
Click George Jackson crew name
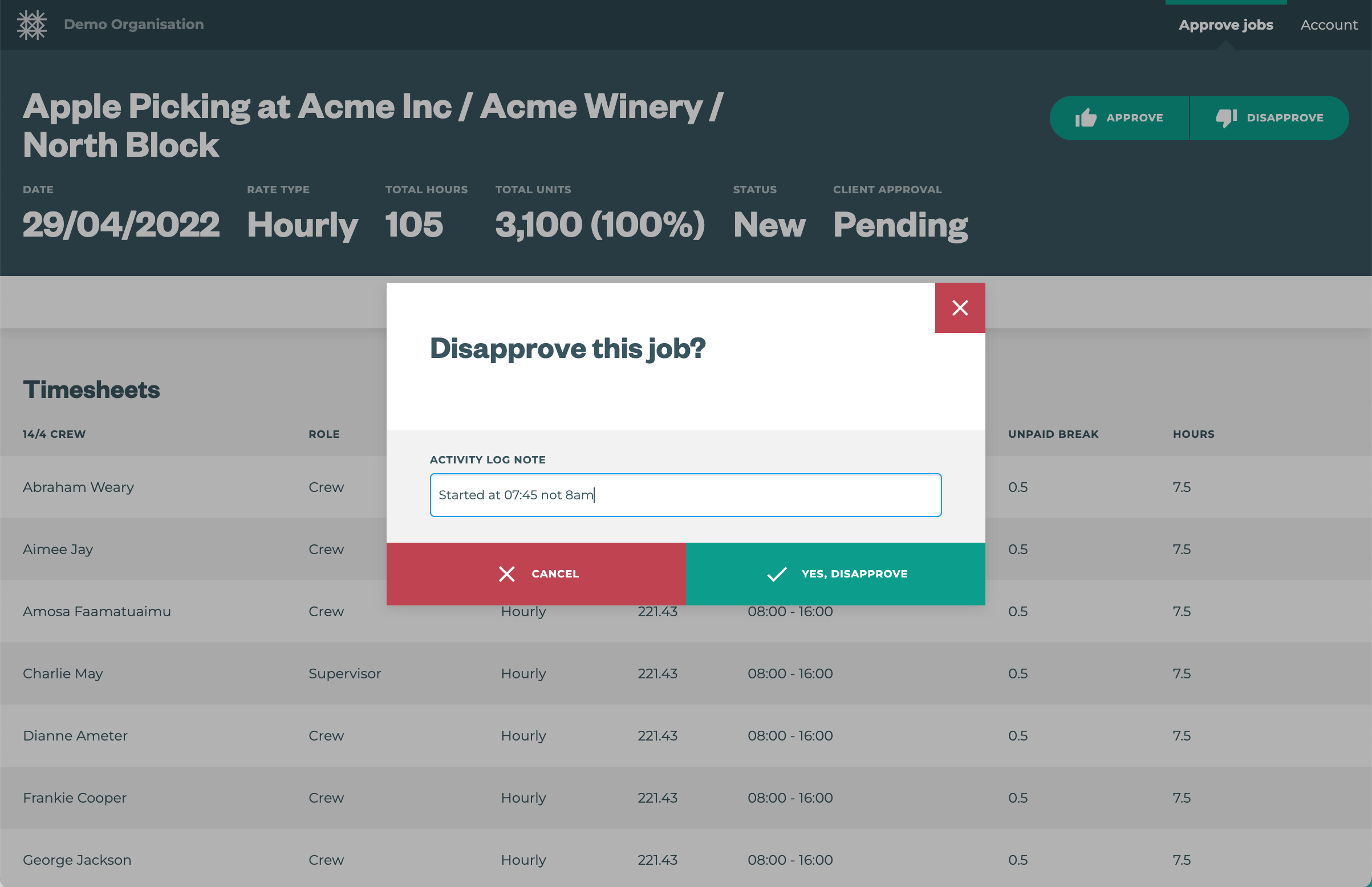(77, 860)
